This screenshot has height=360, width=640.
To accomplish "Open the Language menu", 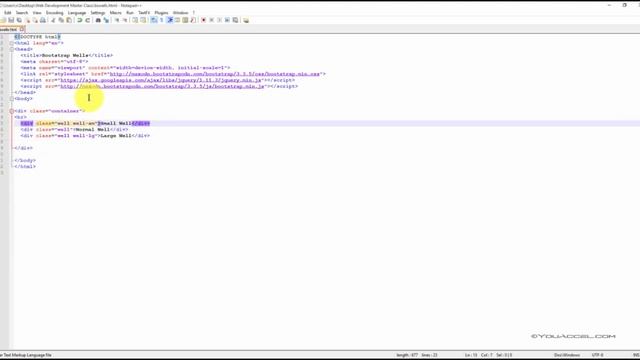I will pyautogui.click(x=77, y=13).
